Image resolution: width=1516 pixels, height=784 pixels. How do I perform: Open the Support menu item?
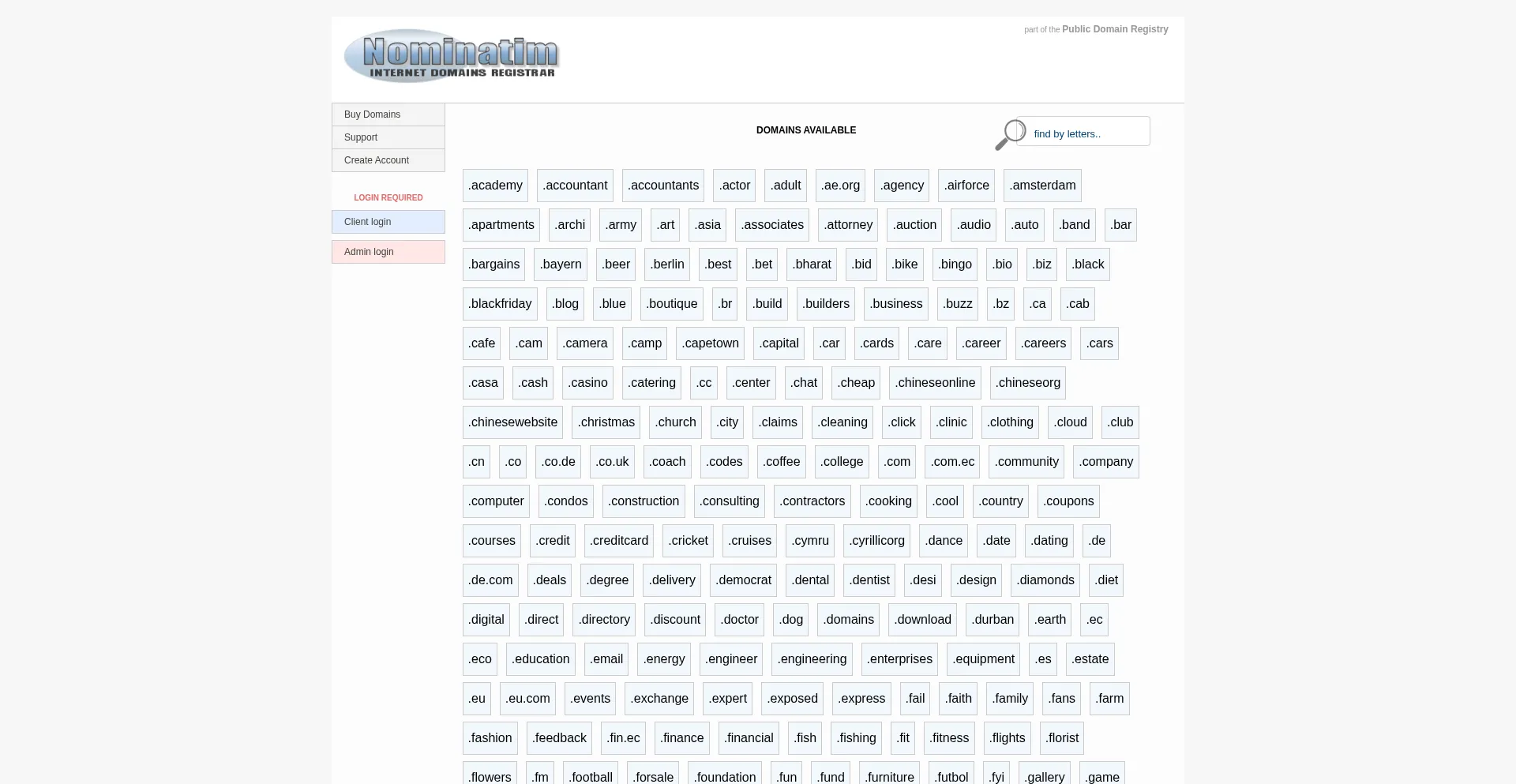[x=388, y=137]
